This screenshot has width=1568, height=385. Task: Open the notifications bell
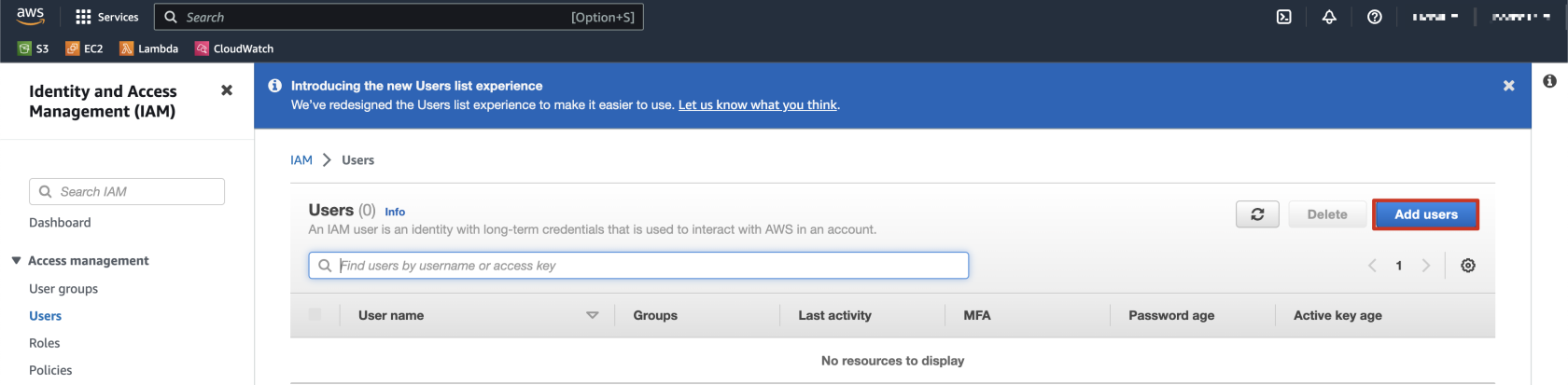click(x=1329, y=17)
